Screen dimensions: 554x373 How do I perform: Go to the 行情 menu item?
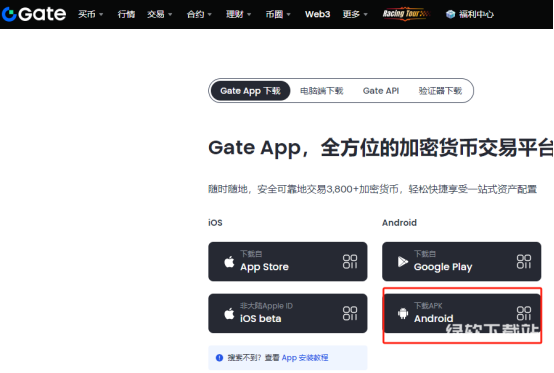[x=126, y=14]
